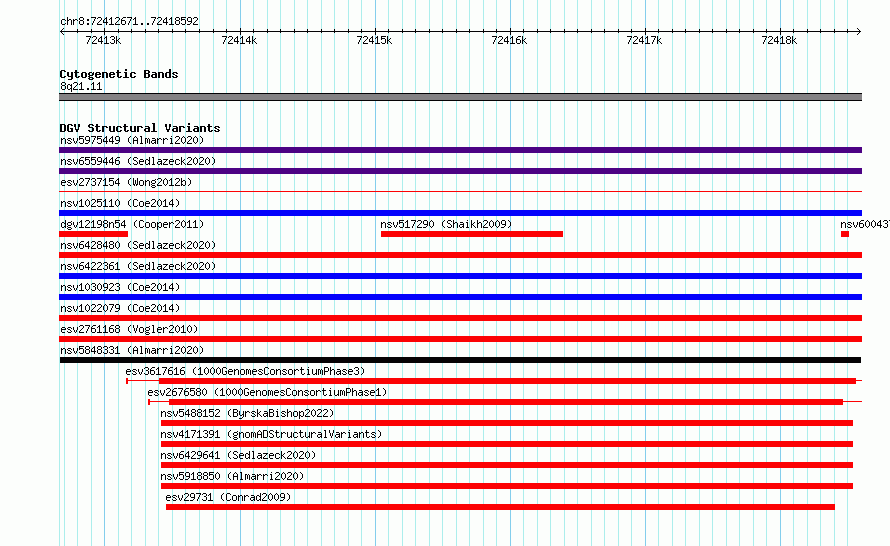Select the nsv6559446 purple variant bar
Screen dimensions: 890x546
[x=460, y=171]
